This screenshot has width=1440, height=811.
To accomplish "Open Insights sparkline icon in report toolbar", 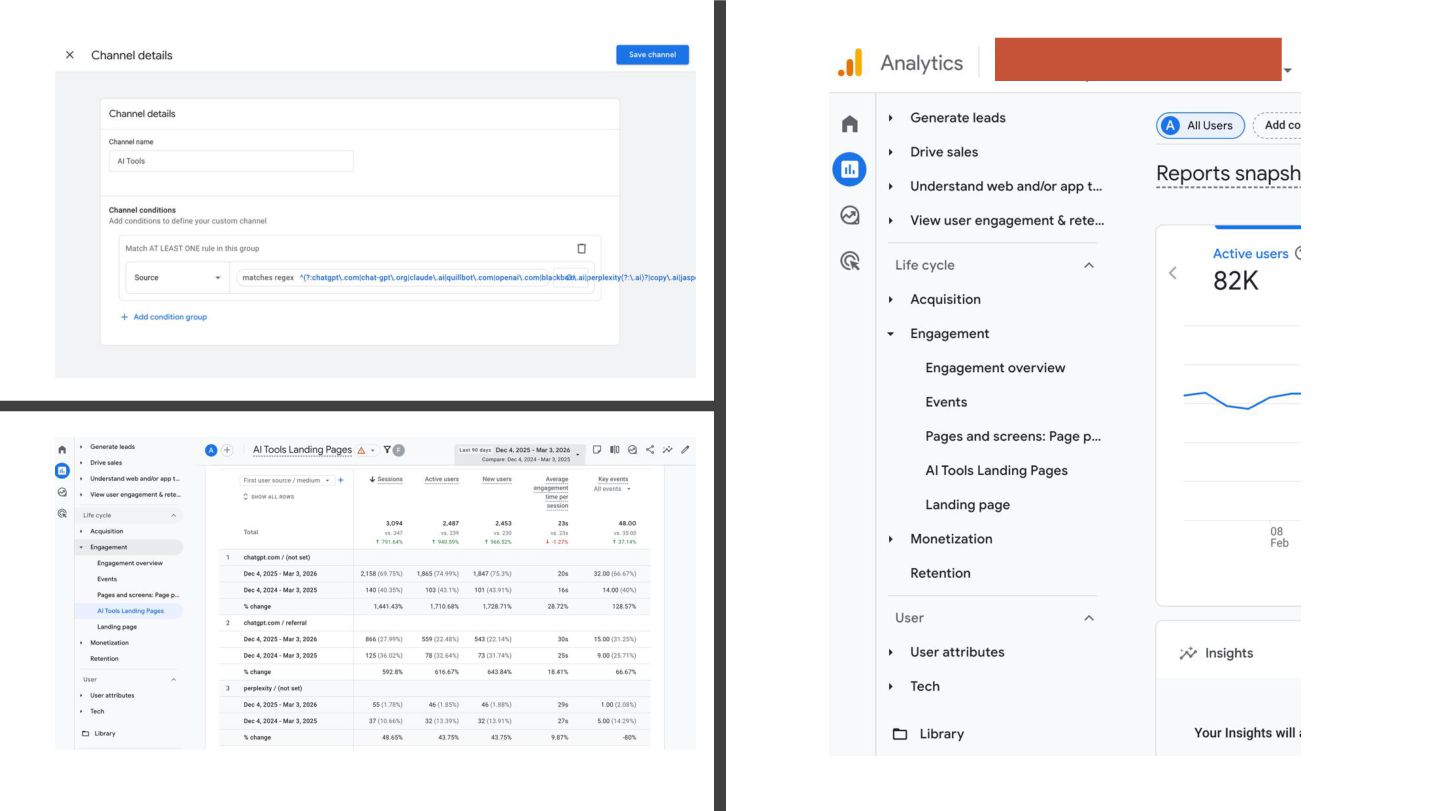I will [x=667, y=450].
